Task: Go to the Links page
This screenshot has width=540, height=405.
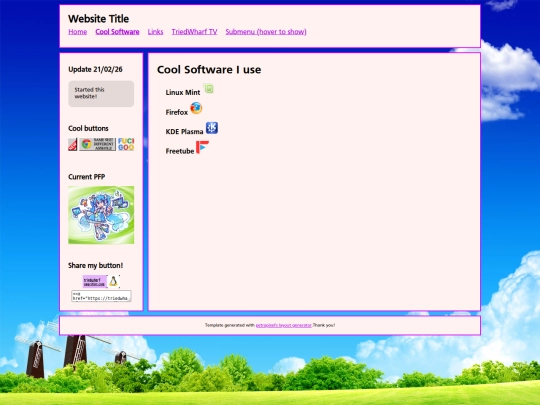Action: pyautogui.click(x=155, y=32)
